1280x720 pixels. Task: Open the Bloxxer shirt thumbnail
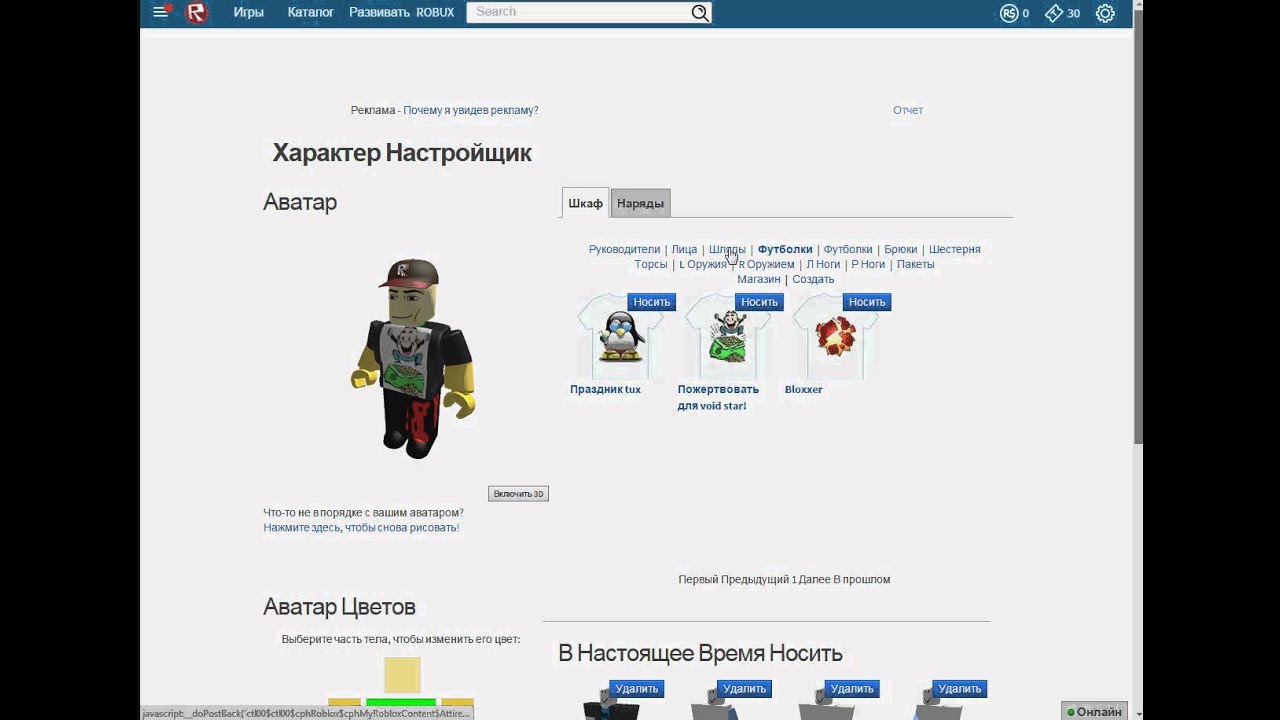tap(835, 337)
